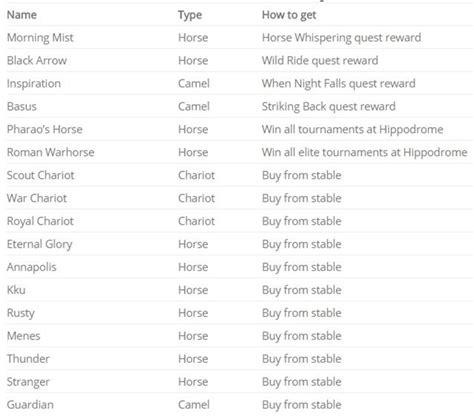Select Pharao's Horse entry

tap(44, 129)
